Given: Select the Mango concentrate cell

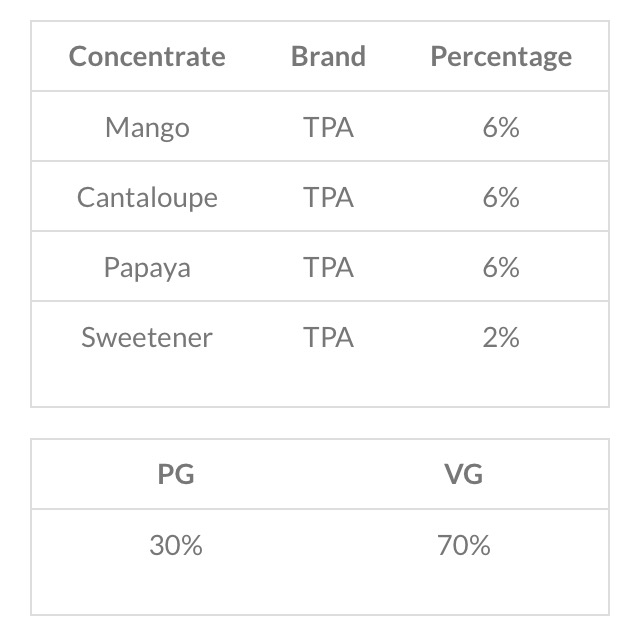Looking at the screenshot, I should coord(147,127).
